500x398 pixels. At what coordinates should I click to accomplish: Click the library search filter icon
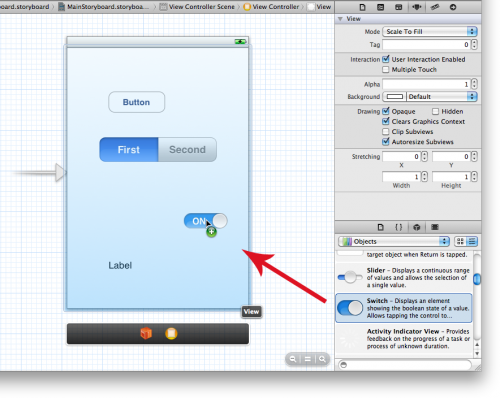[344, 365]
